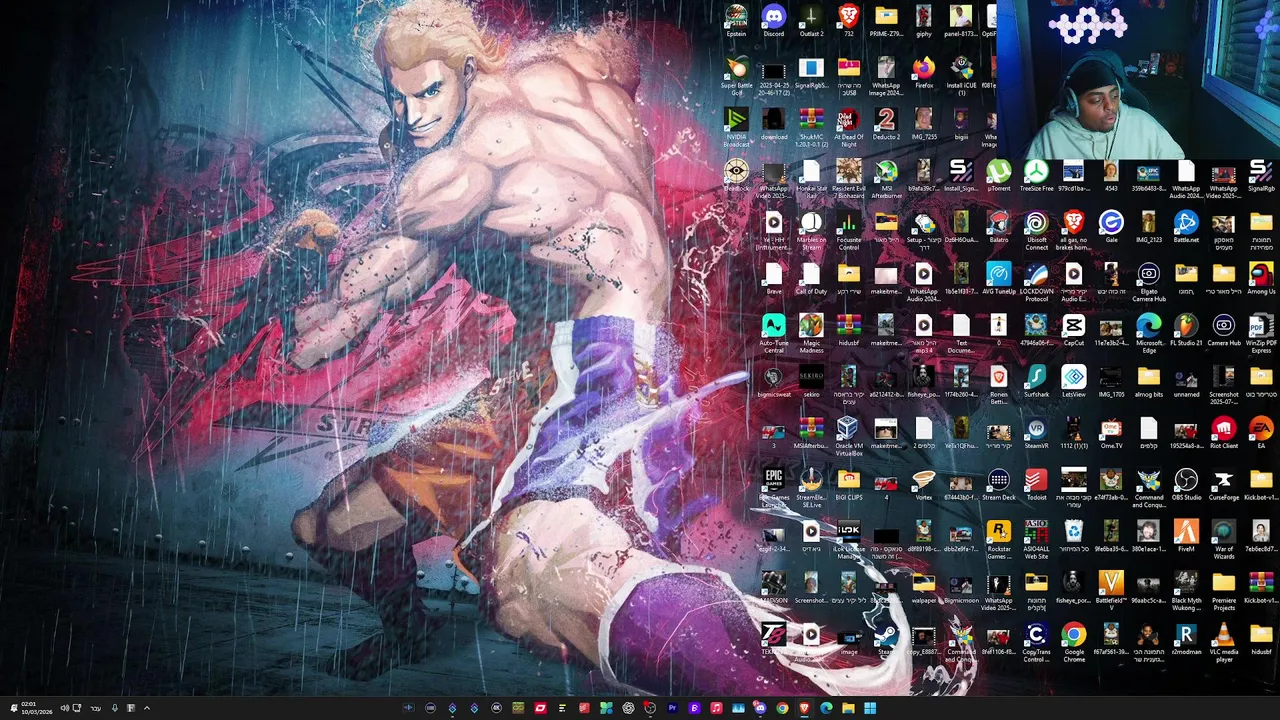Expand hidden system tray icons chevron
This screenshot has width=1280, height=720.
146,708
